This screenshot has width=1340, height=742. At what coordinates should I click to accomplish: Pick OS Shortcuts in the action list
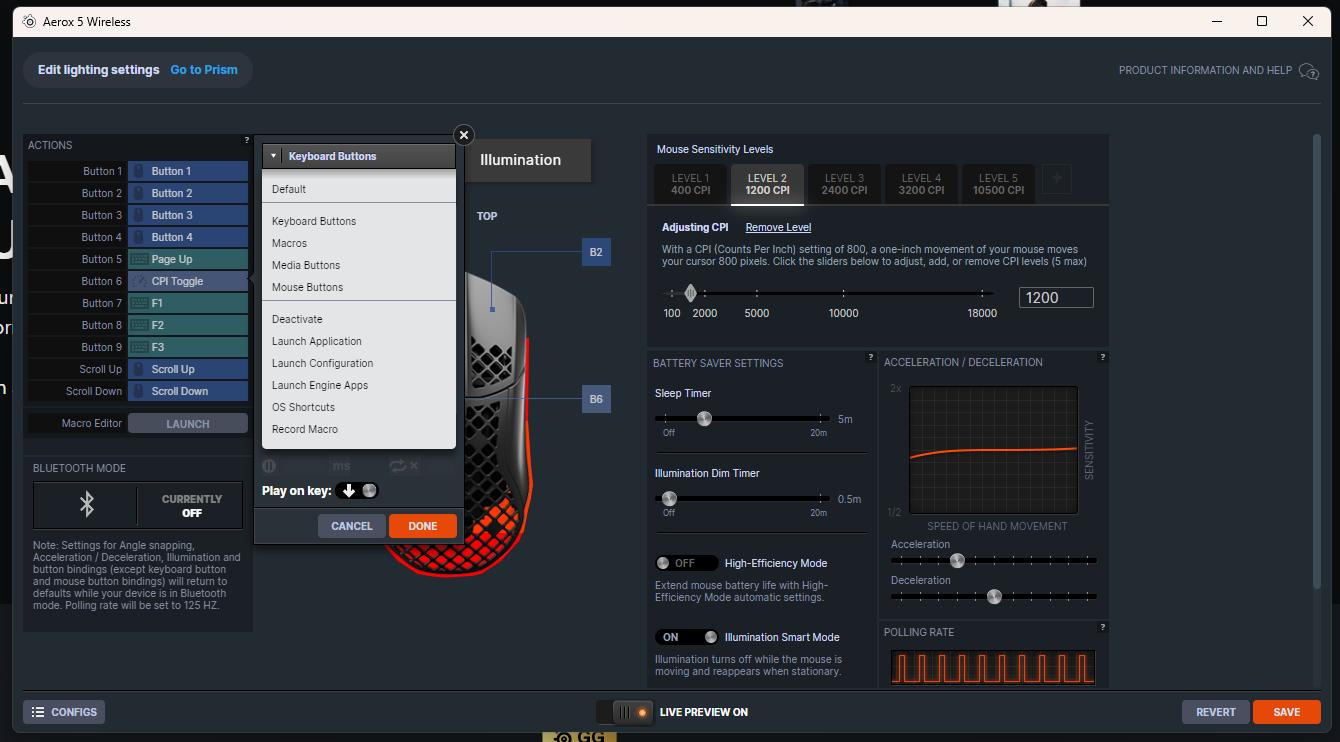(x=303, y=407)
